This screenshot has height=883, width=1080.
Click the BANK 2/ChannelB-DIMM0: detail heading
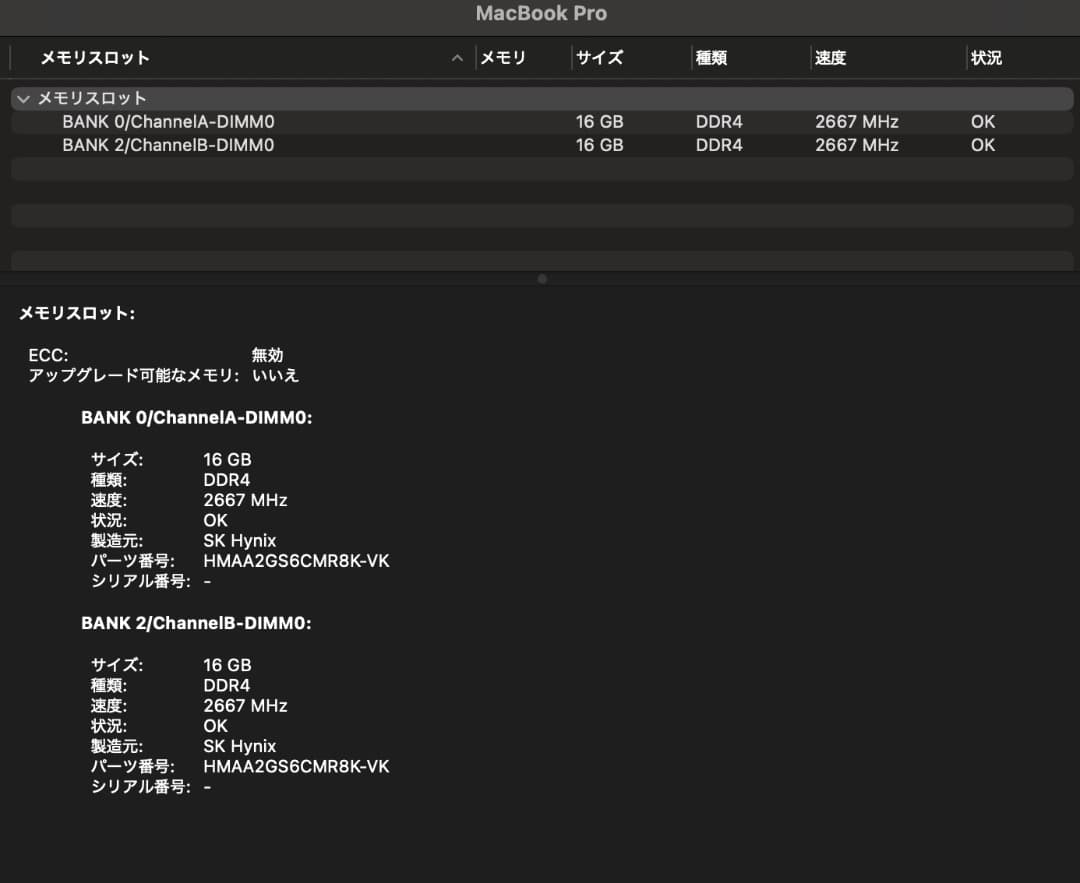tap(196, 623)
